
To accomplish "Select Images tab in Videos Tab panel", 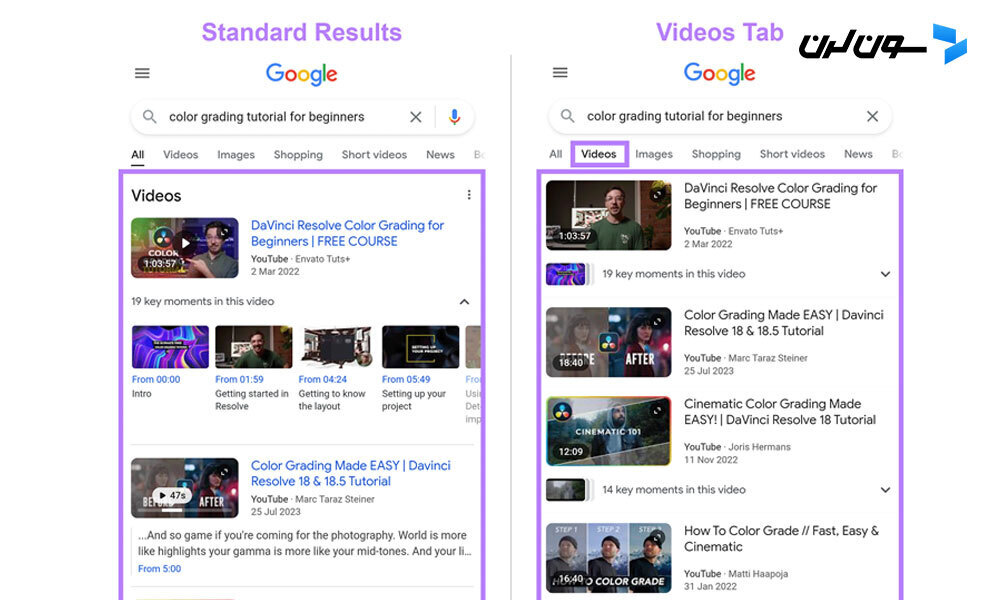I will [x=654, y=154].
